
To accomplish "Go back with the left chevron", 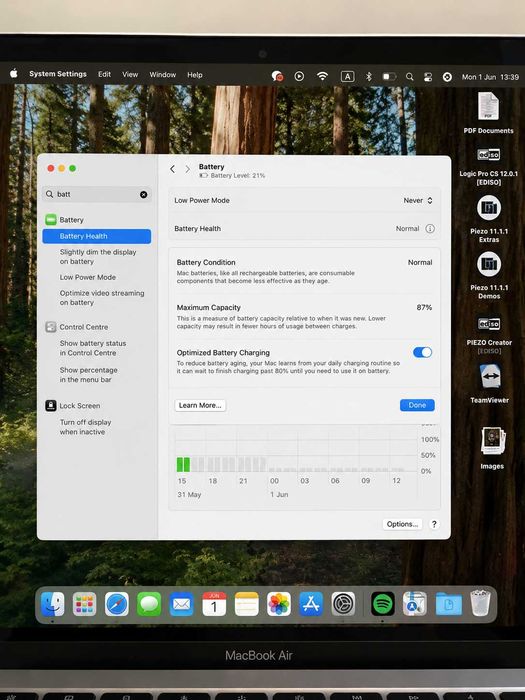I will [172, 169].
